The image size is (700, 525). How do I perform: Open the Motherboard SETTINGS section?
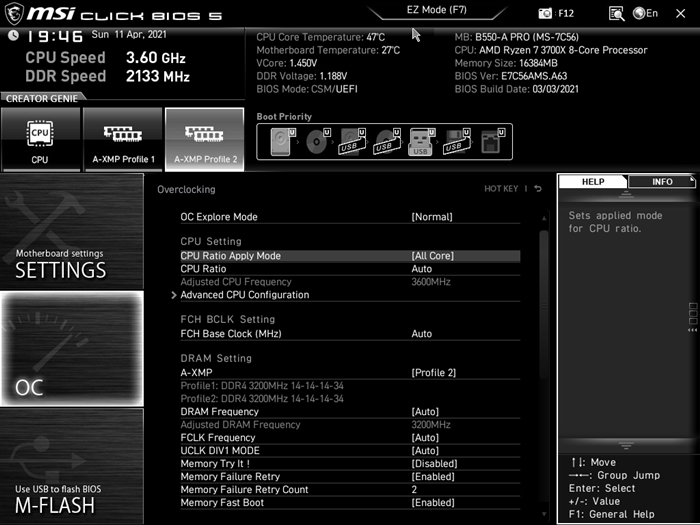[x=72, y=232]
